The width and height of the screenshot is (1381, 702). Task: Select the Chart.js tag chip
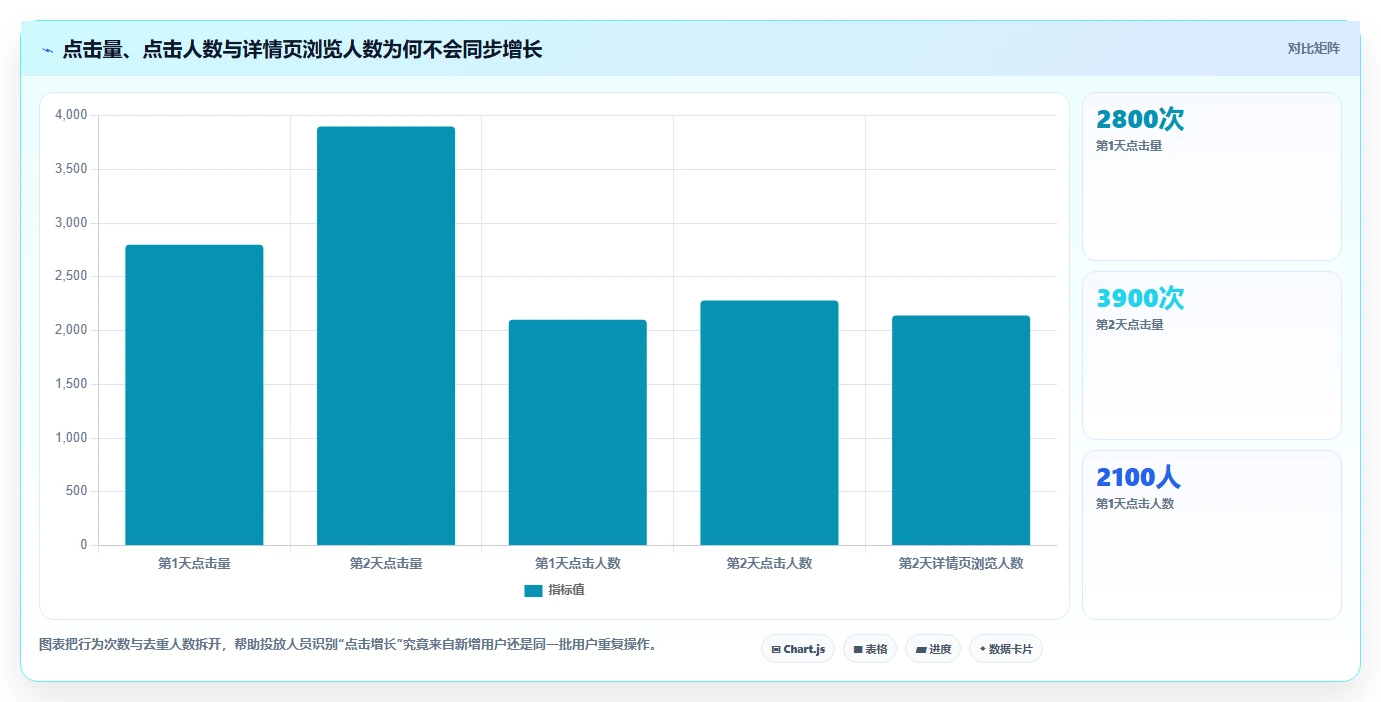click(798, 649)
